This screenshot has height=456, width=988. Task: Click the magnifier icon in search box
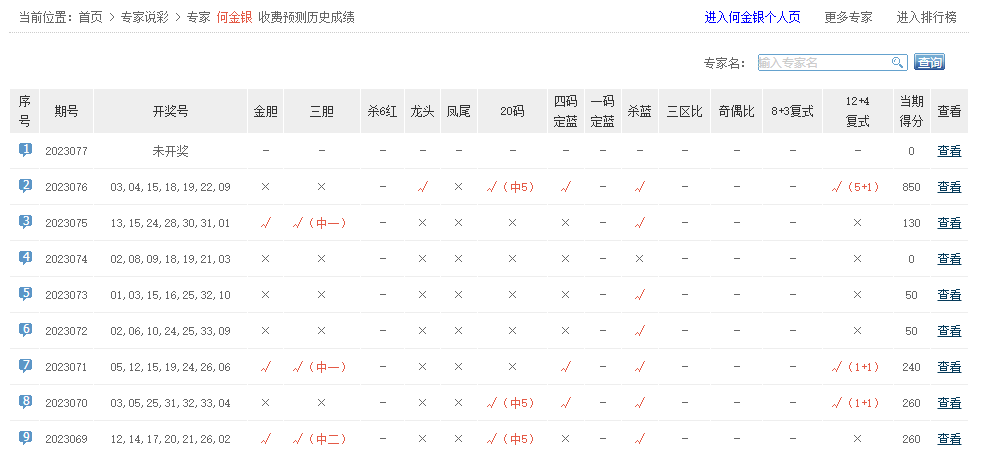coord(897,63)
